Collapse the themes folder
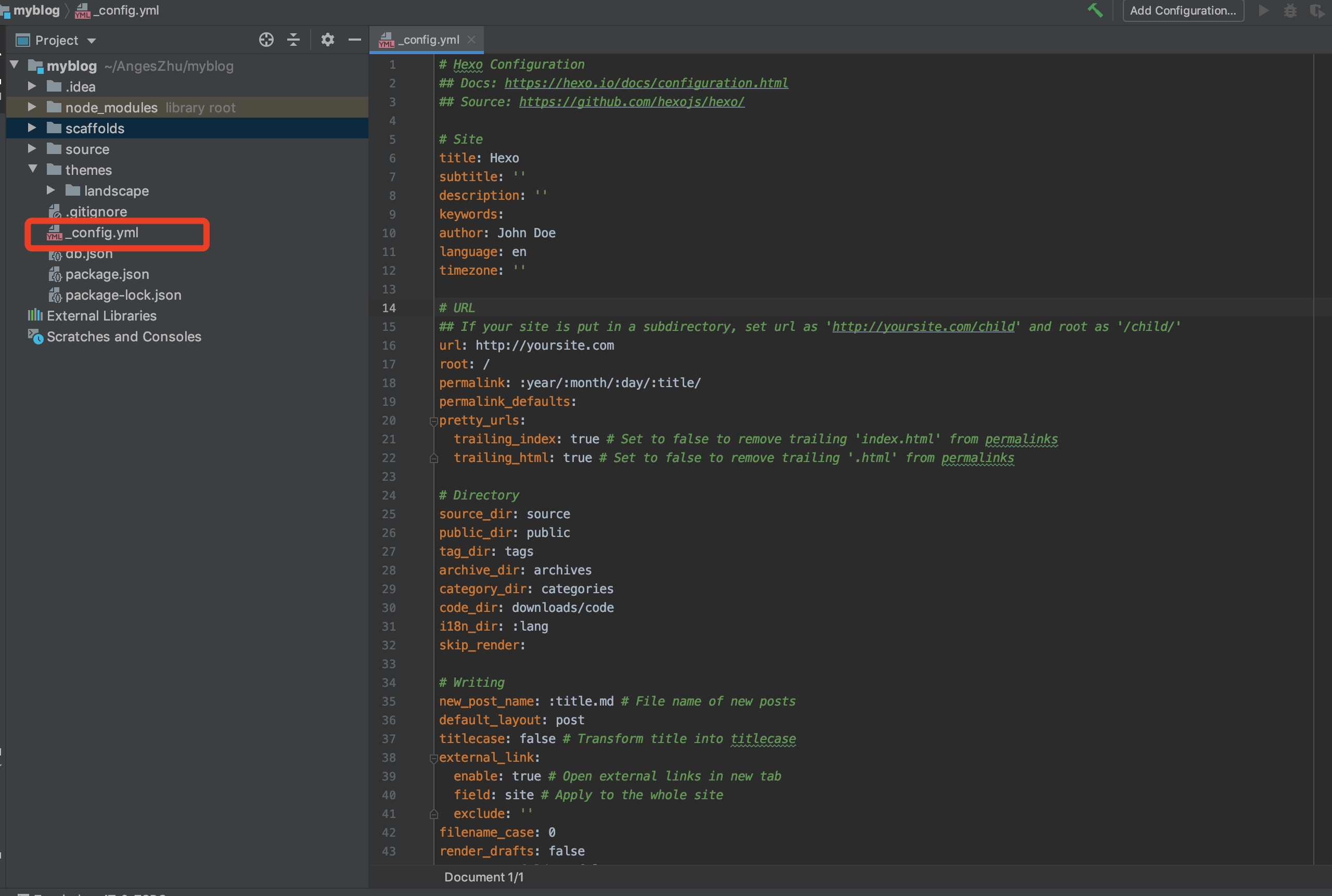 [32, 169]
